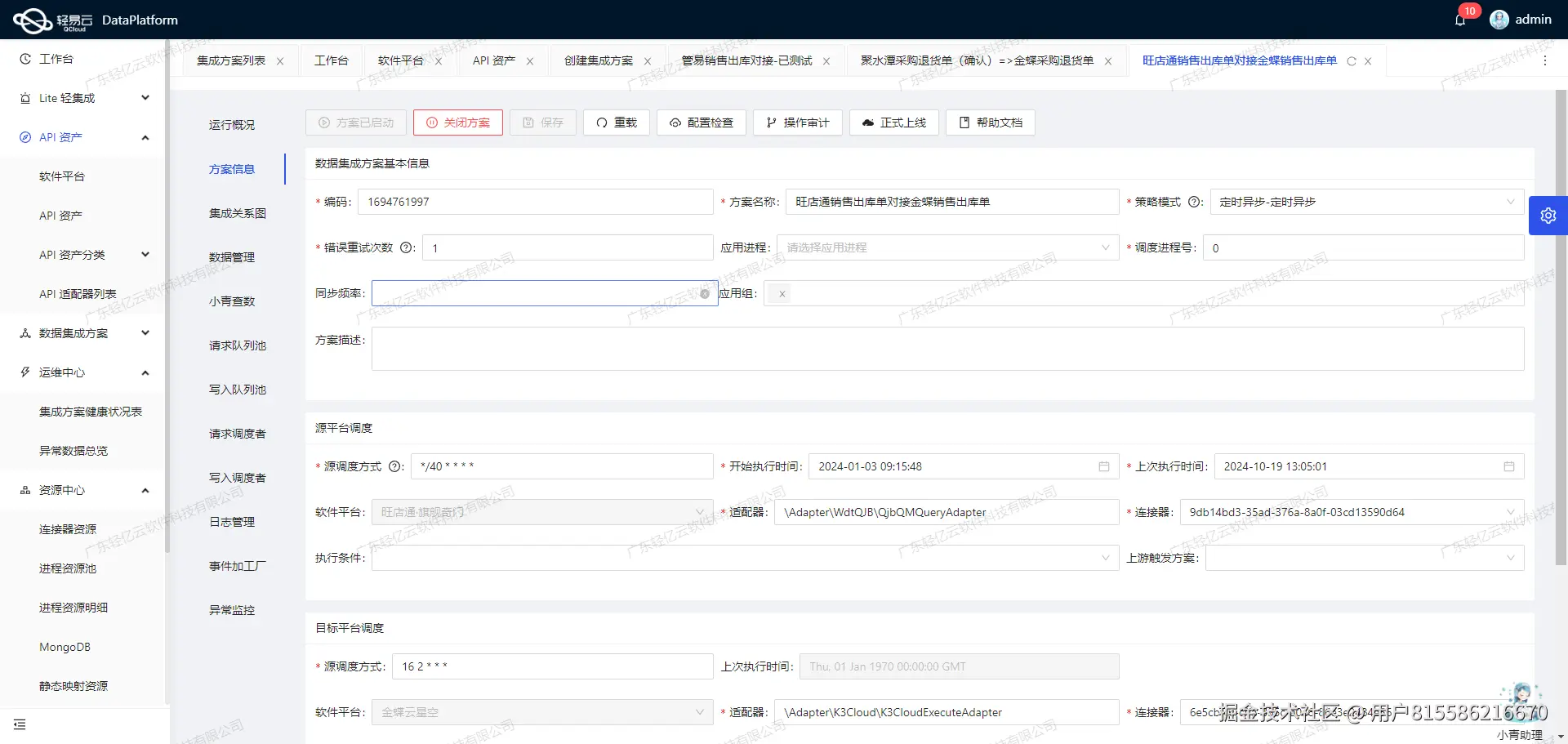Open calendar icon for 上次执行时间
The height and width of the screenshot is (744, 1568).
click(x=1509, y=466)
